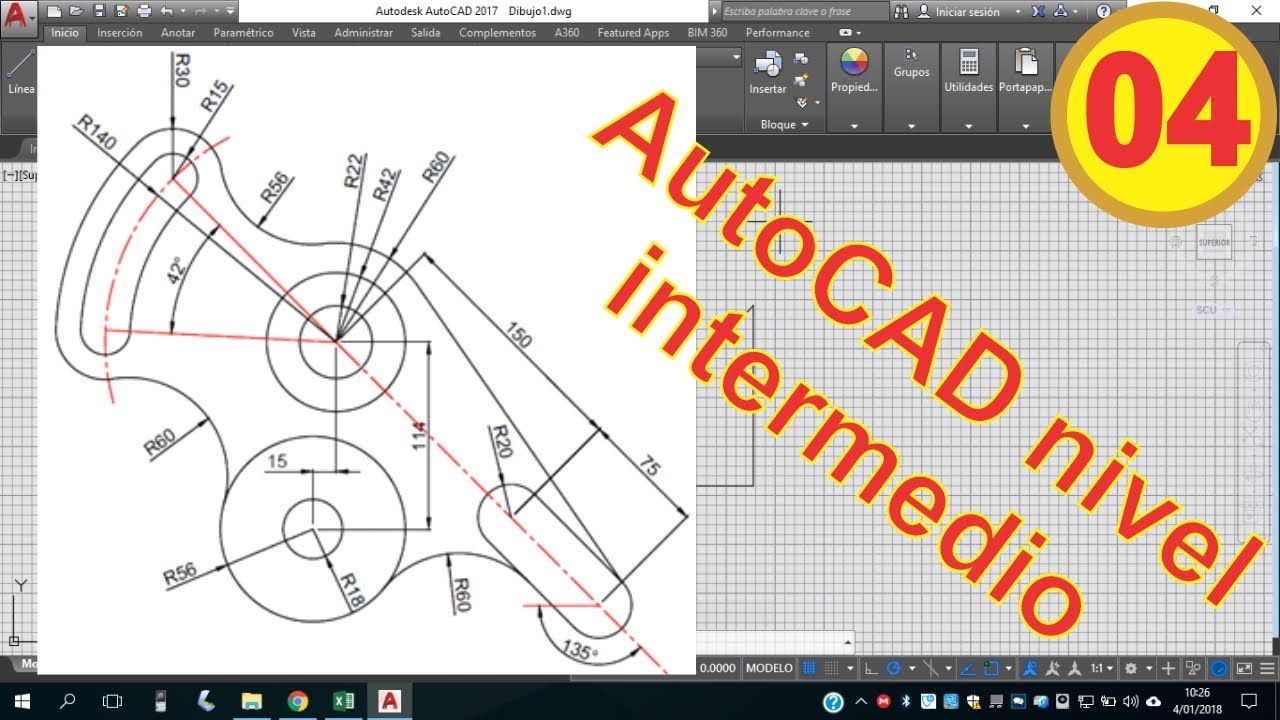Click the Plot printer icon
This screenshot has height=720, width=1280.
(x=143, y=12)
